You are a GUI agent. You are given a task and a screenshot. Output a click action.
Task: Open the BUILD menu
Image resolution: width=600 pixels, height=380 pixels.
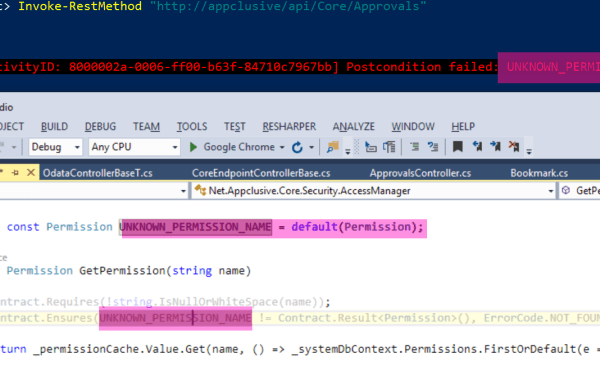pos(54,127)
